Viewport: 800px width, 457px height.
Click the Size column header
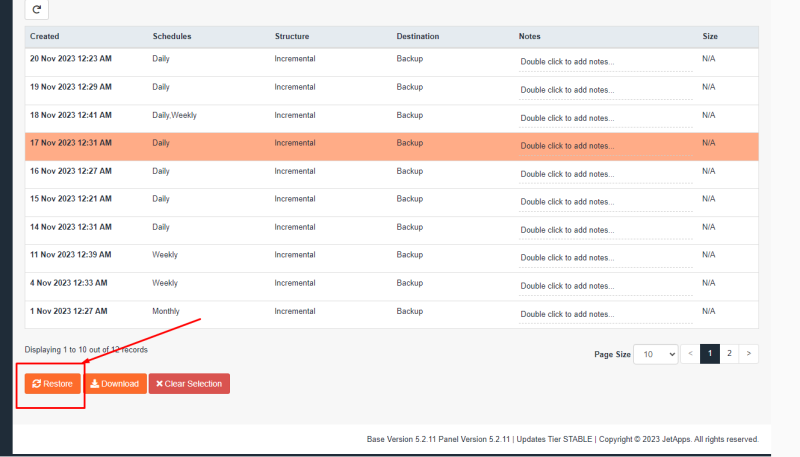pos(710,36)
